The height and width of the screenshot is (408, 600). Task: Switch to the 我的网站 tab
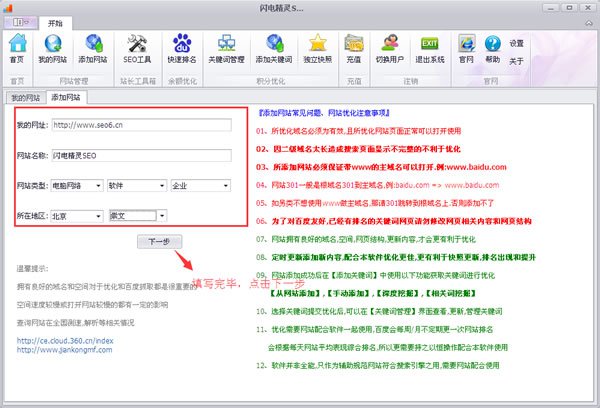(x=24, y=98)
